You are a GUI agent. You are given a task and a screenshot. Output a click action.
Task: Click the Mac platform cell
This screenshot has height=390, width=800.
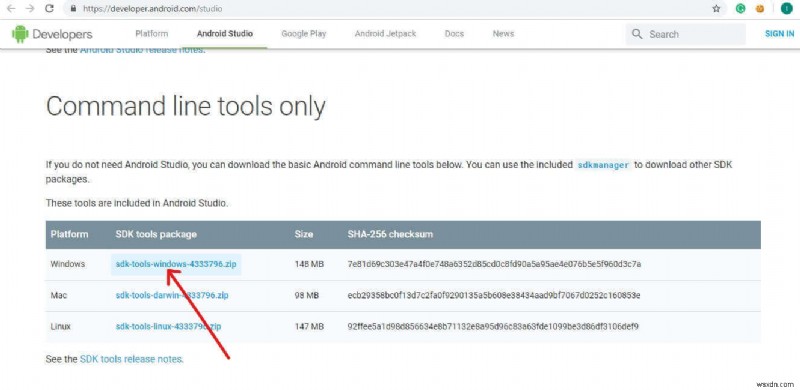(x=59, y=296)
